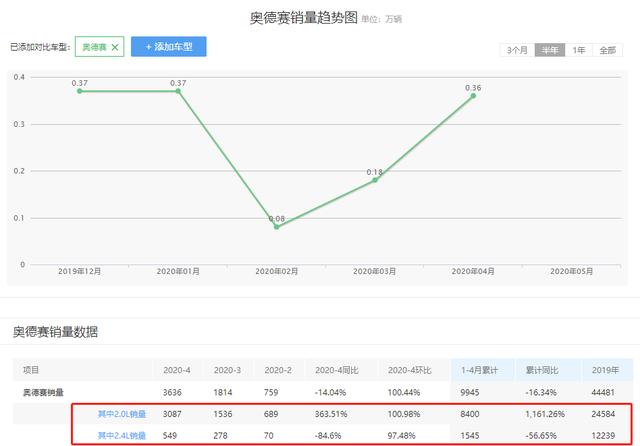Click the 2020-4环比 column header
The height and width of the screenshot is (446, 640).
point(409,370)
